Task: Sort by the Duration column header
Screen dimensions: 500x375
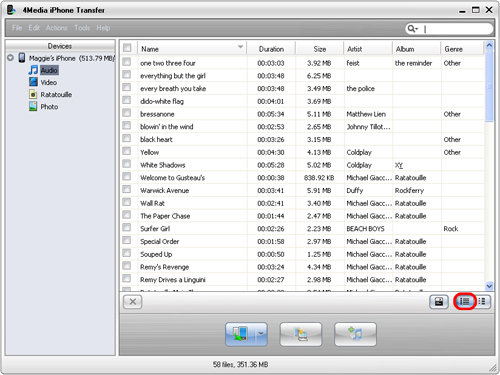Action: (271, 49)
